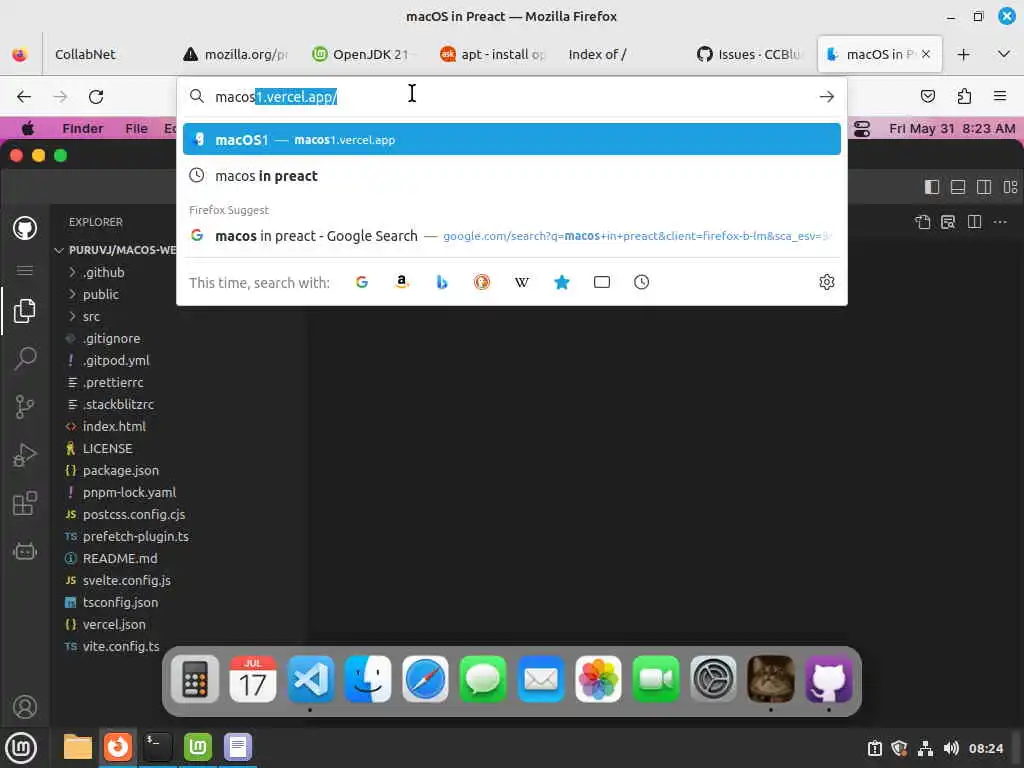The height and width of the screenshot is (768, 1024).
Task: Open the list all tabs dropdown arrow
Action: coord(1004,54)
